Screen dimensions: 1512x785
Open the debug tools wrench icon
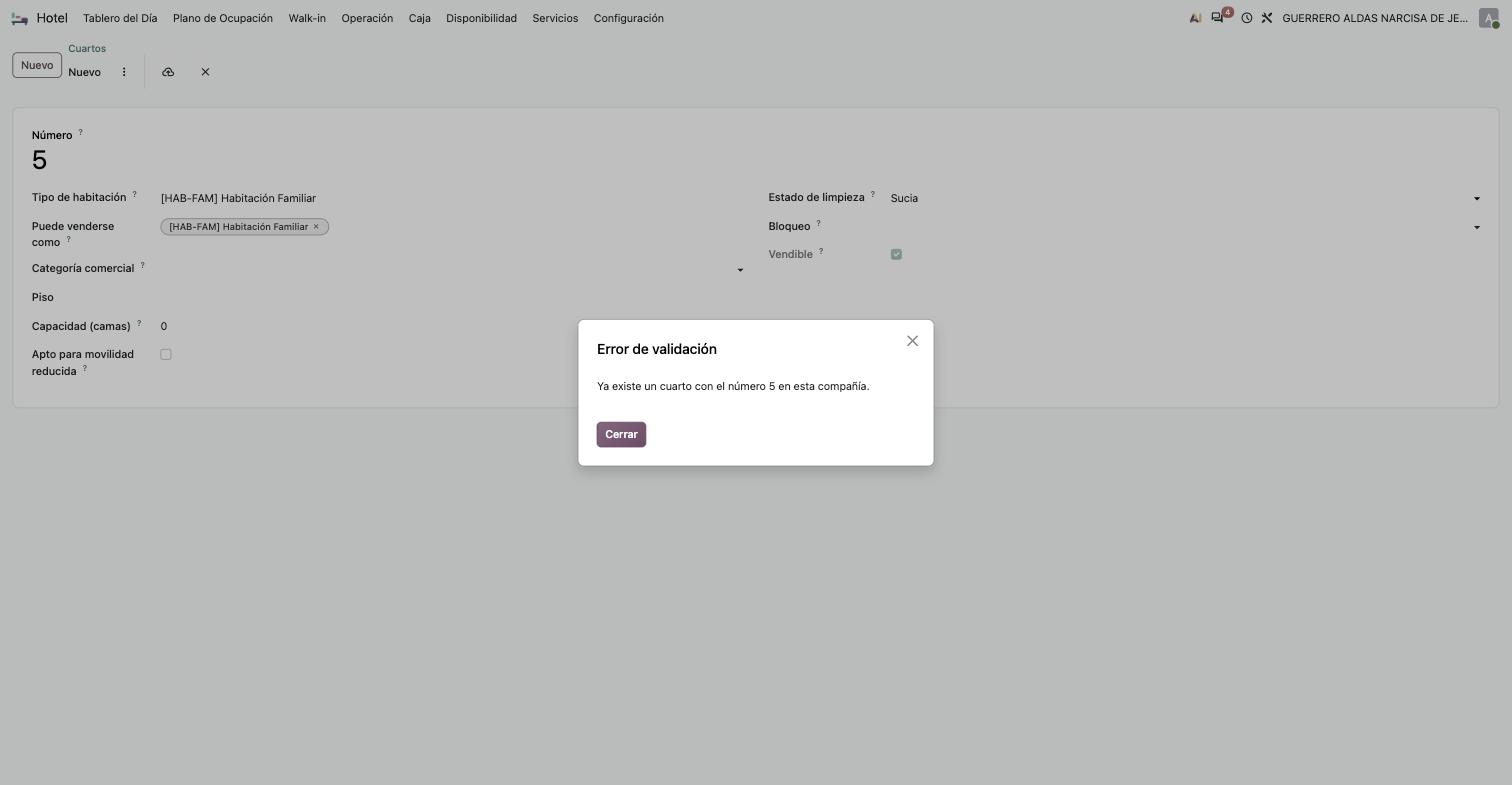click(1267, 18)
